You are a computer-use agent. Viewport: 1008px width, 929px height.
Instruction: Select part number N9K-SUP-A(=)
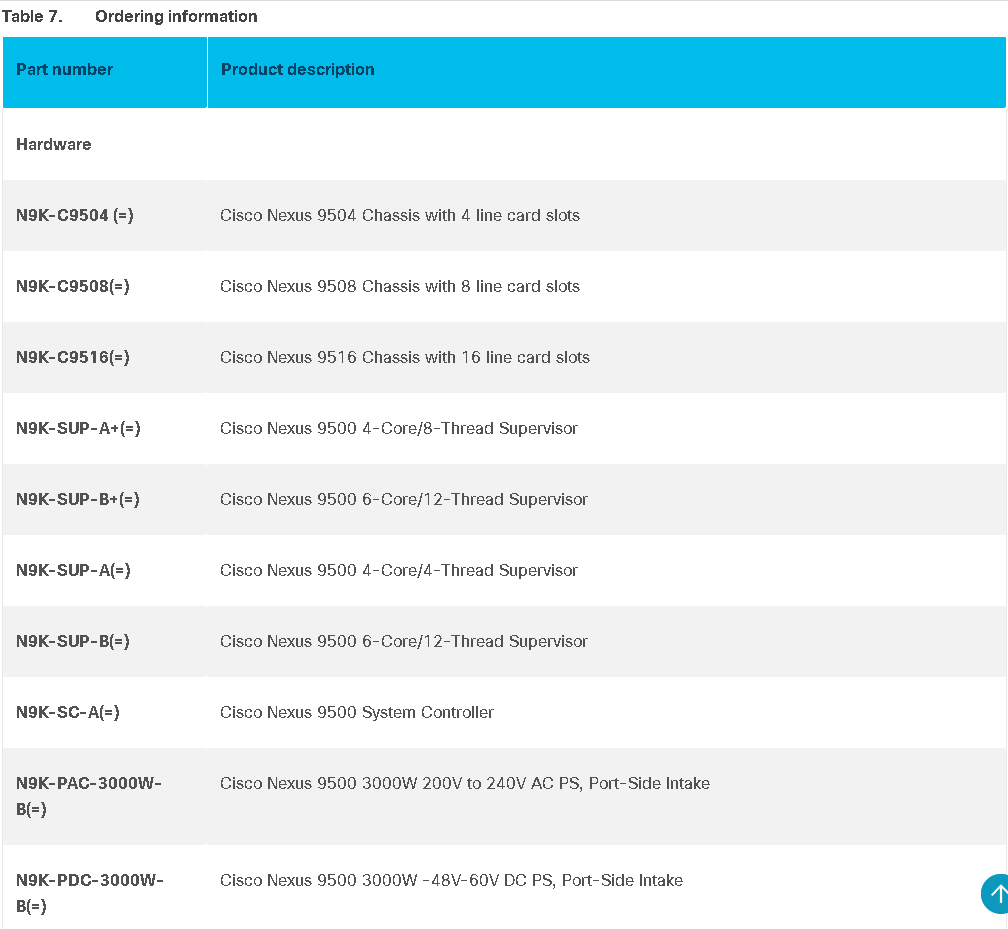(x=73, y=570)
